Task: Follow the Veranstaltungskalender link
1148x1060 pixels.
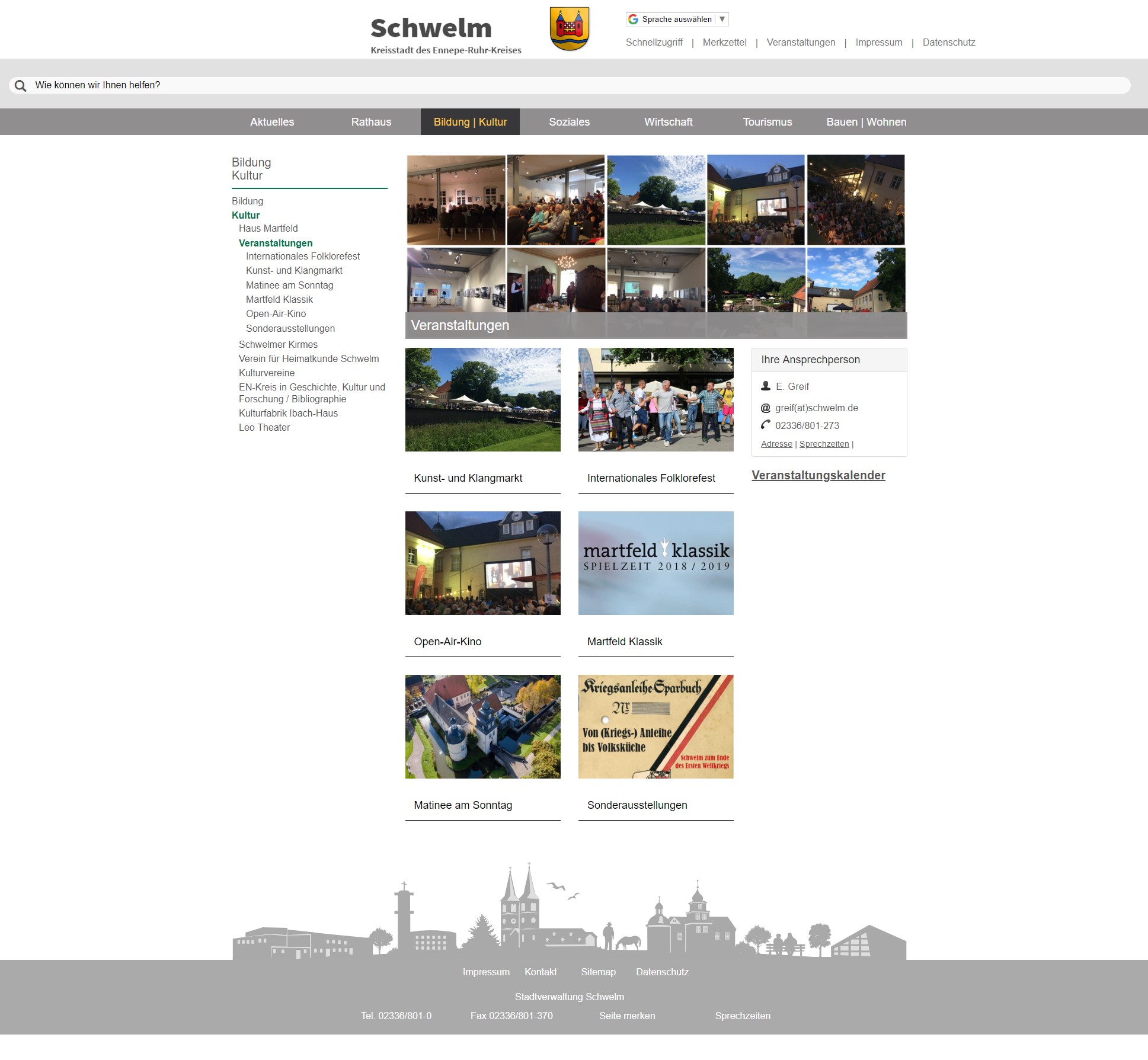Action: point(818,476)
